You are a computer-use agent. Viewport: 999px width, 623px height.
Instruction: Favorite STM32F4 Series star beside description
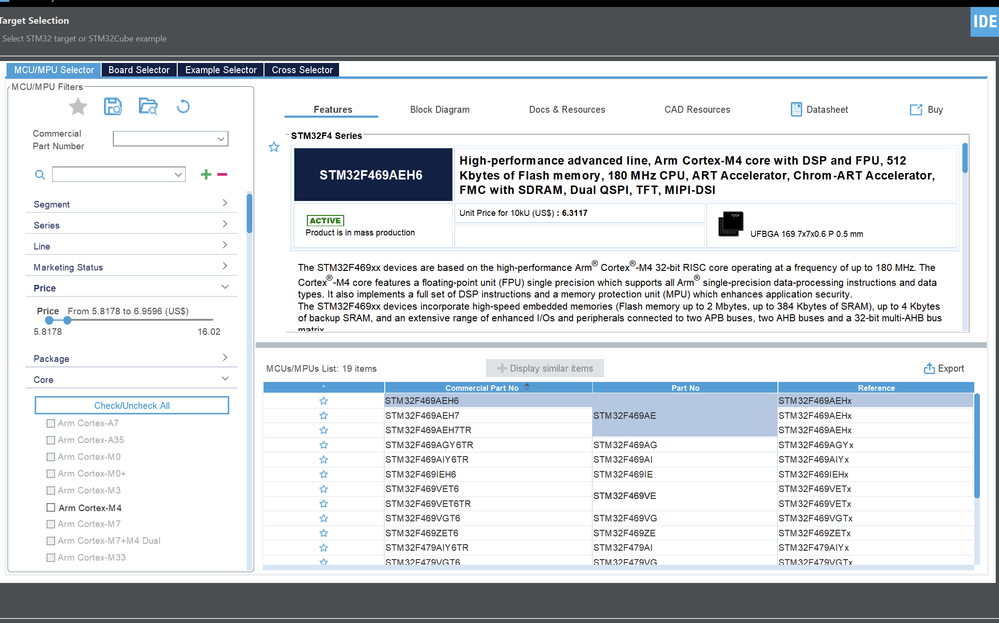(x=274, y=147)
